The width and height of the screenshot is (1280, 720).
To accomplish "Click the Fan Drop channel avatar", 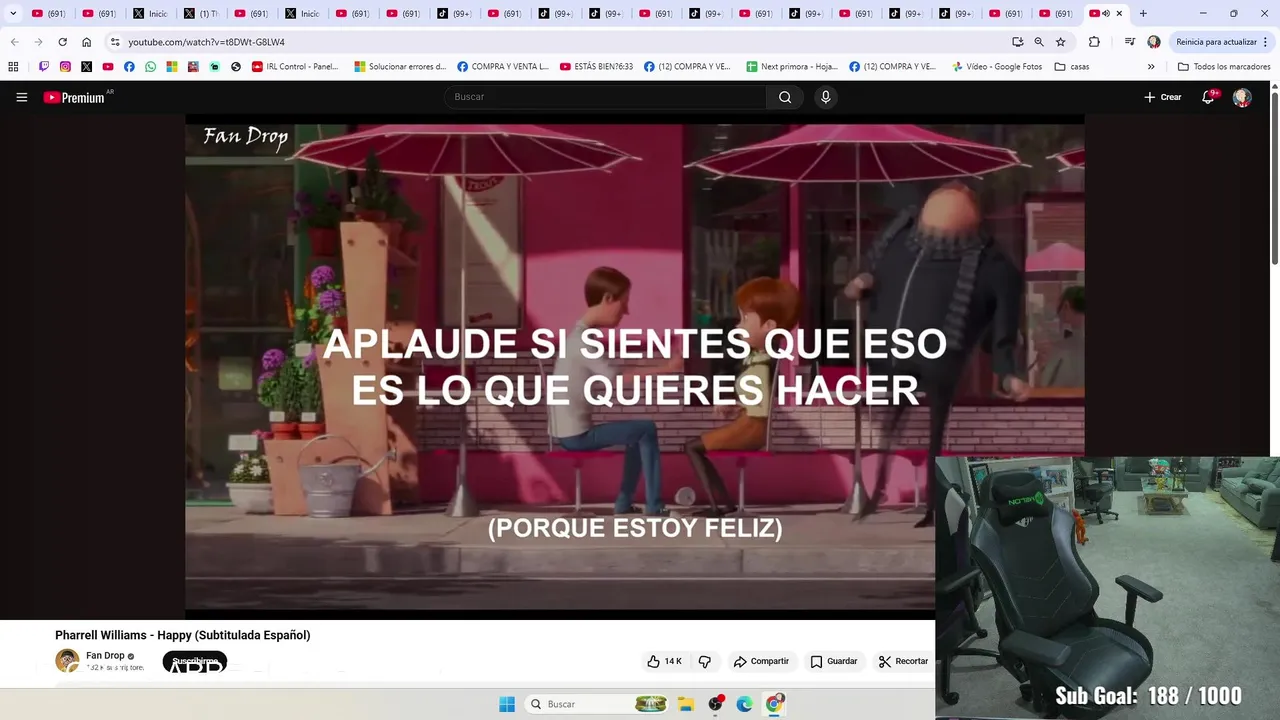I will tap(67, 661).
